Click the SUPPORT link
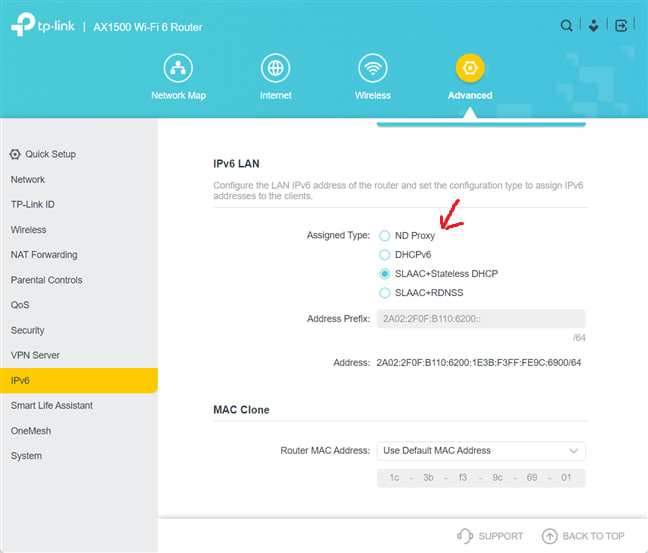This screenshot has height=553, width=648. click(x=490, y=536)
